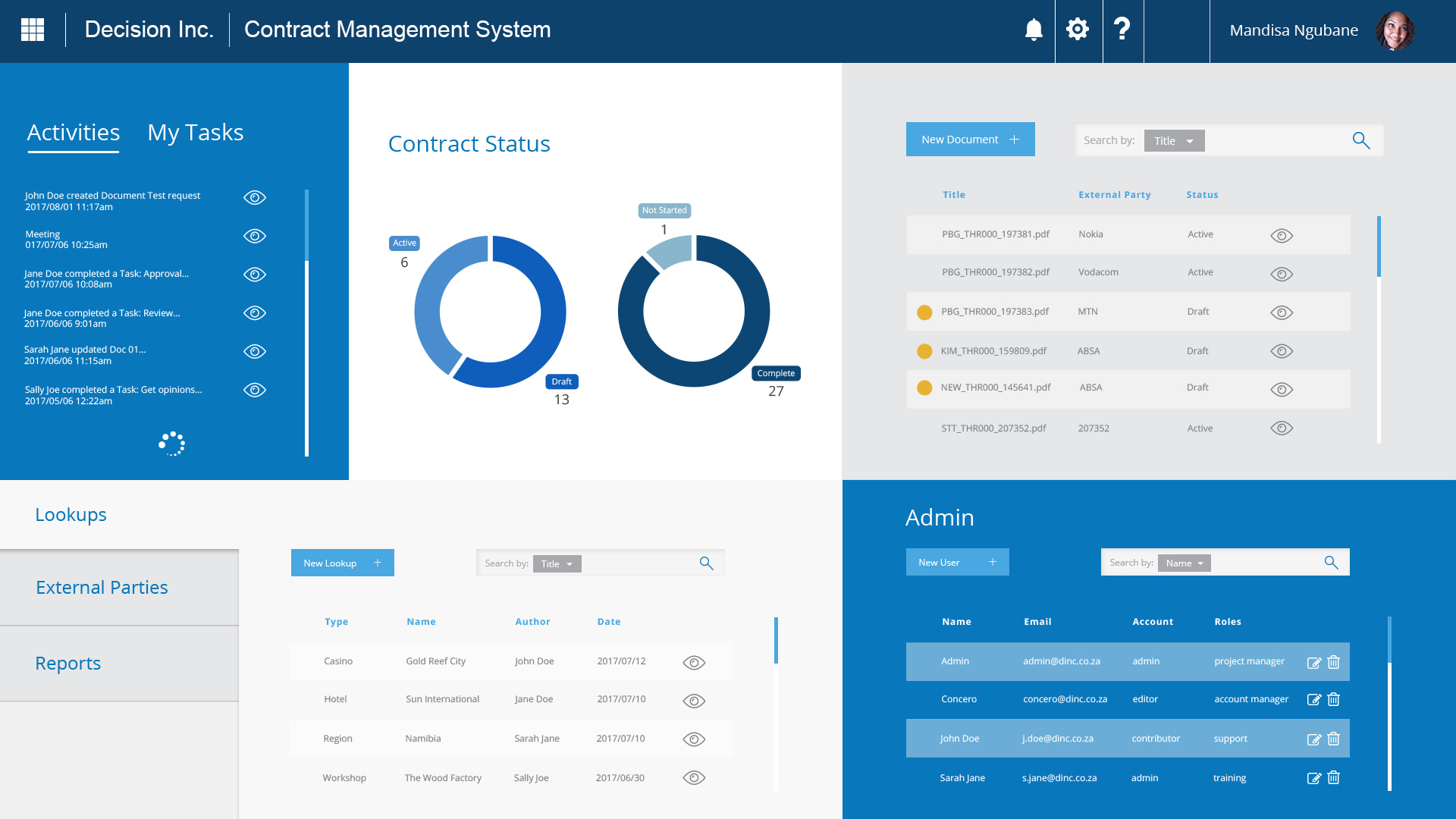The height and width of the screenshot is (819, 1456).
Task: Expand the documents Title search dropdown
Action: (x=1174, y=141)
